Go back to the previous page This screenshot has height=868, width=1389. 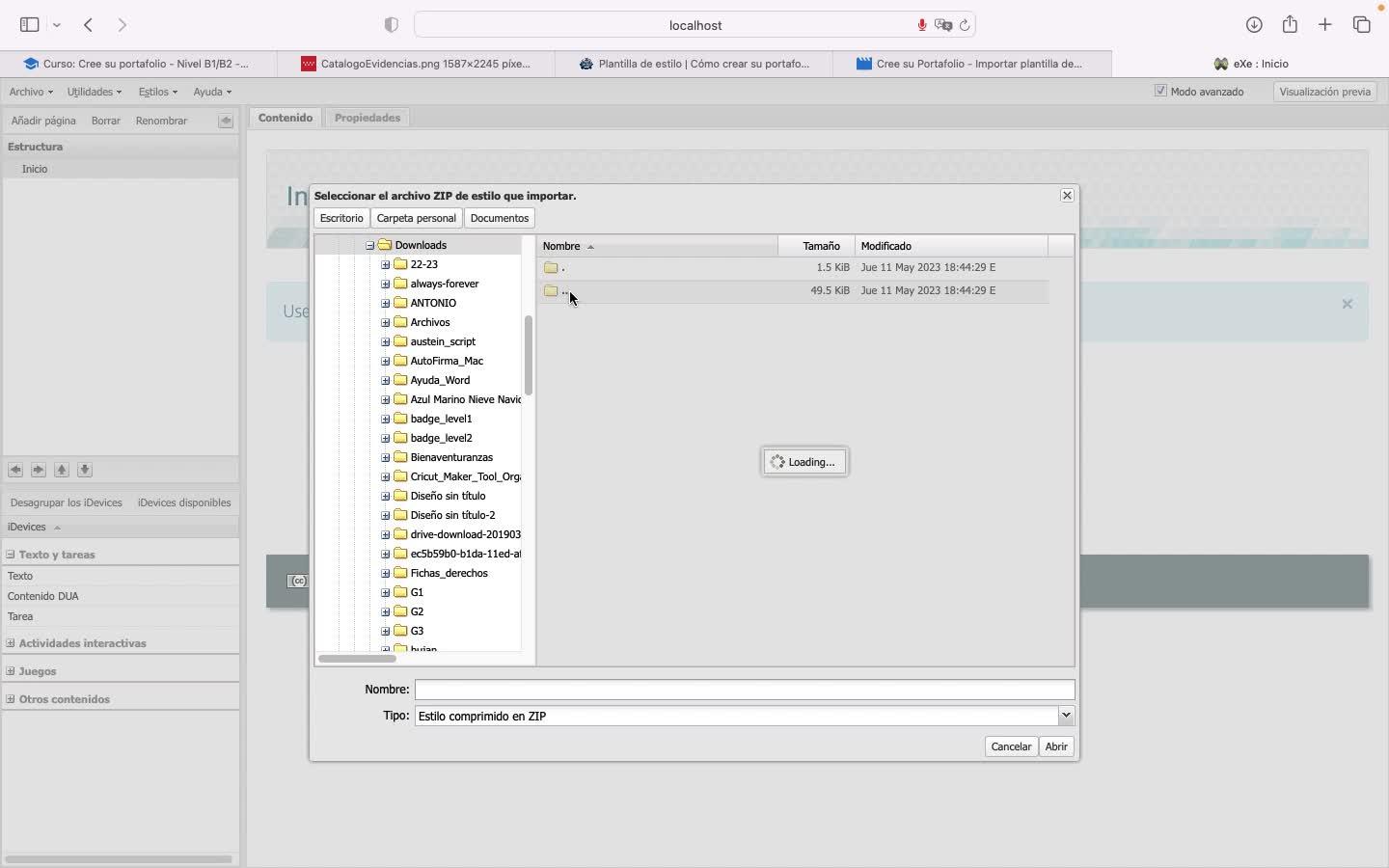(88, 25)
